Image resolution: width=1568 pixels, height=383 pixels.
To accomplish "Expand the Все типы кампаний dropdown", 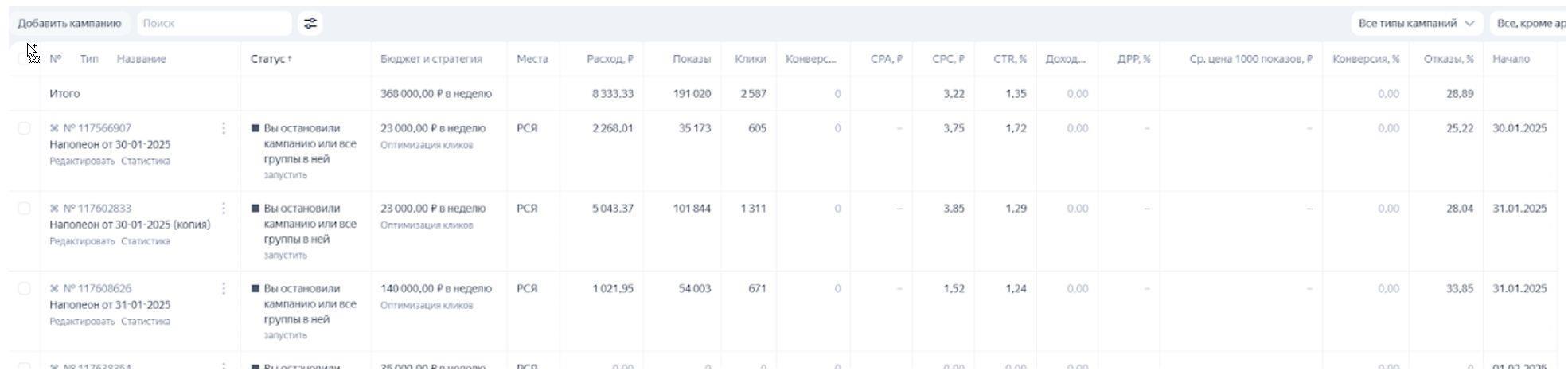I will click(x=1416, y=24).
